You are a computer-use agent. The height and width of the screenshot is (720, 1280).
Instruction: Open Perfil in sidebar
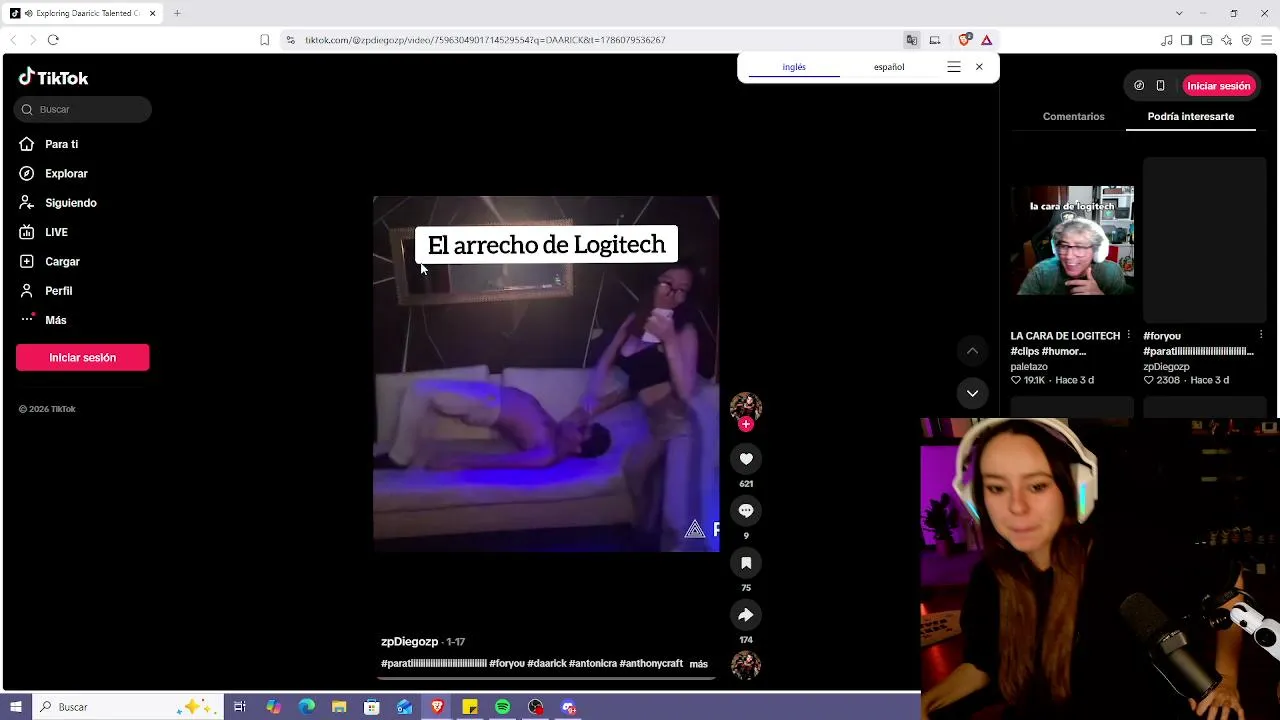pyautogui.click(x=45, y=291)
